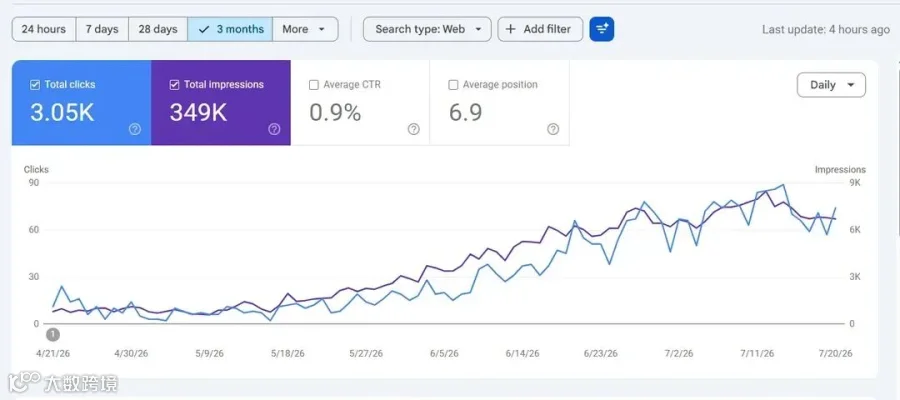Screen dimensions: 900x400
Task: Open help icon on Total clicks card
Action: point(135,129)
